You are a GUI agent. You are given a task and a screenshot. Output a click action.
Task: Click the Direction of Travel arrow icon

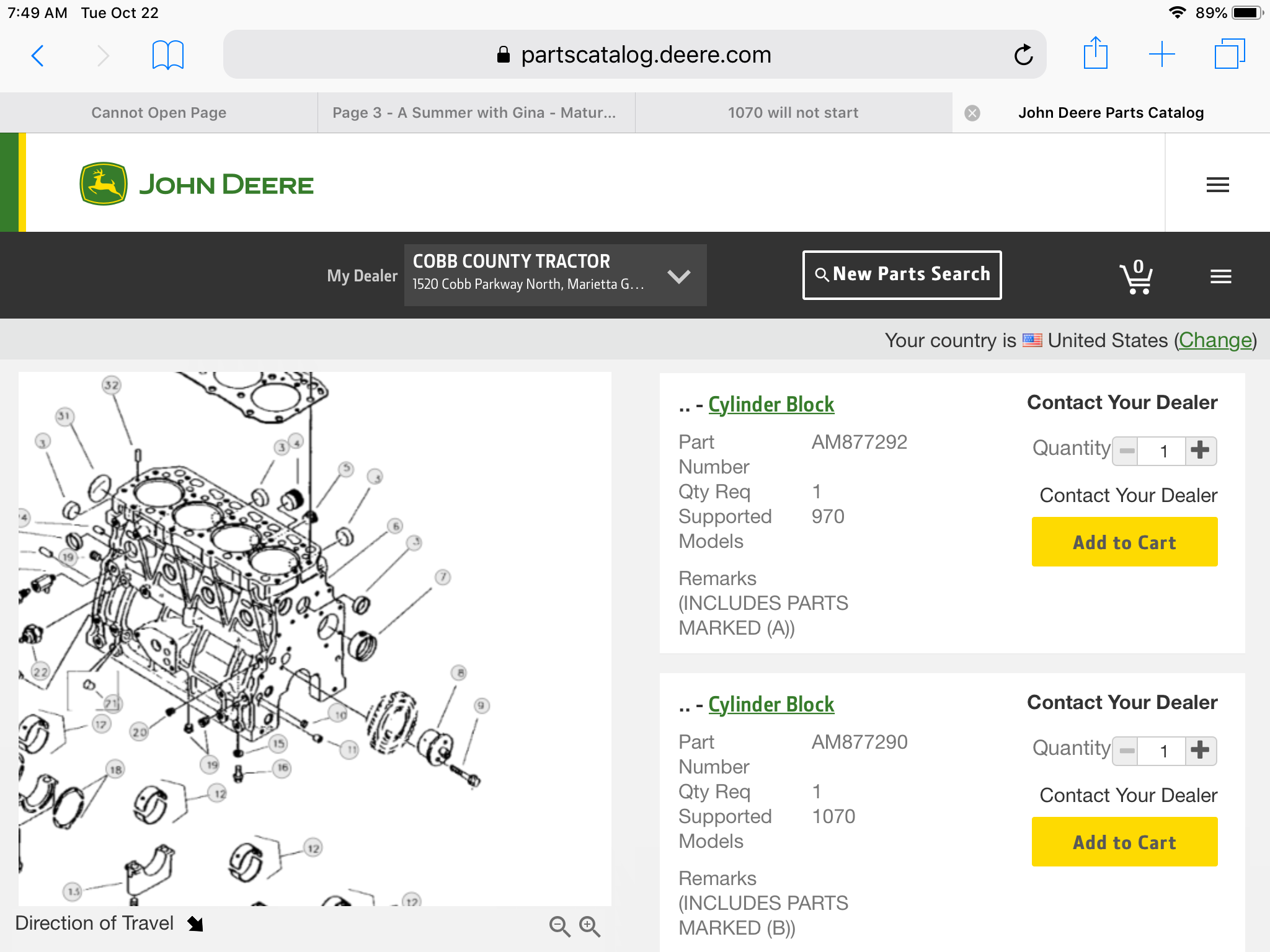(x=195, y=923)
